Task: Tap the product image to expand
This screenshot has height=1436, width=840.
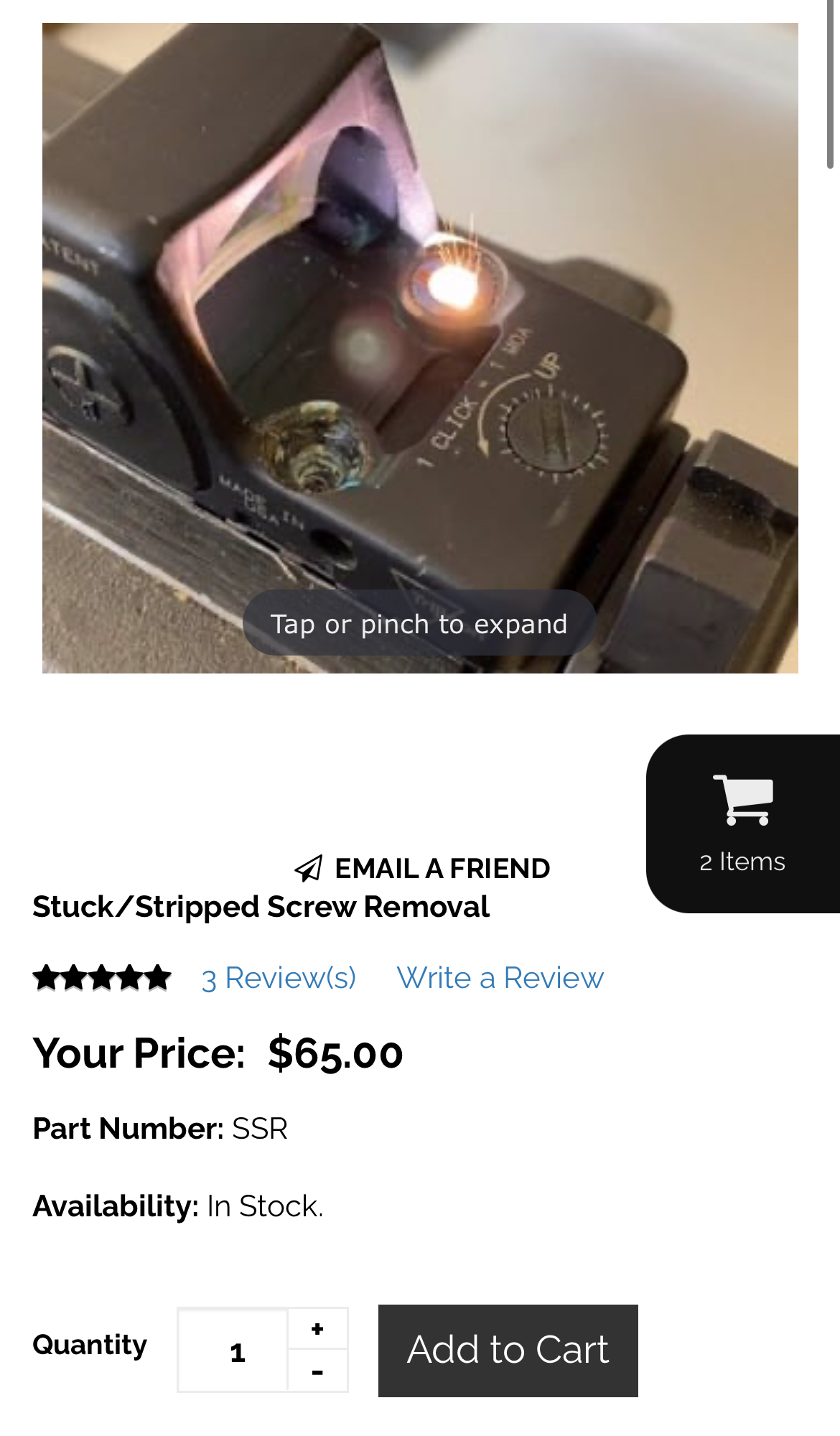Action: coord(420,348)
